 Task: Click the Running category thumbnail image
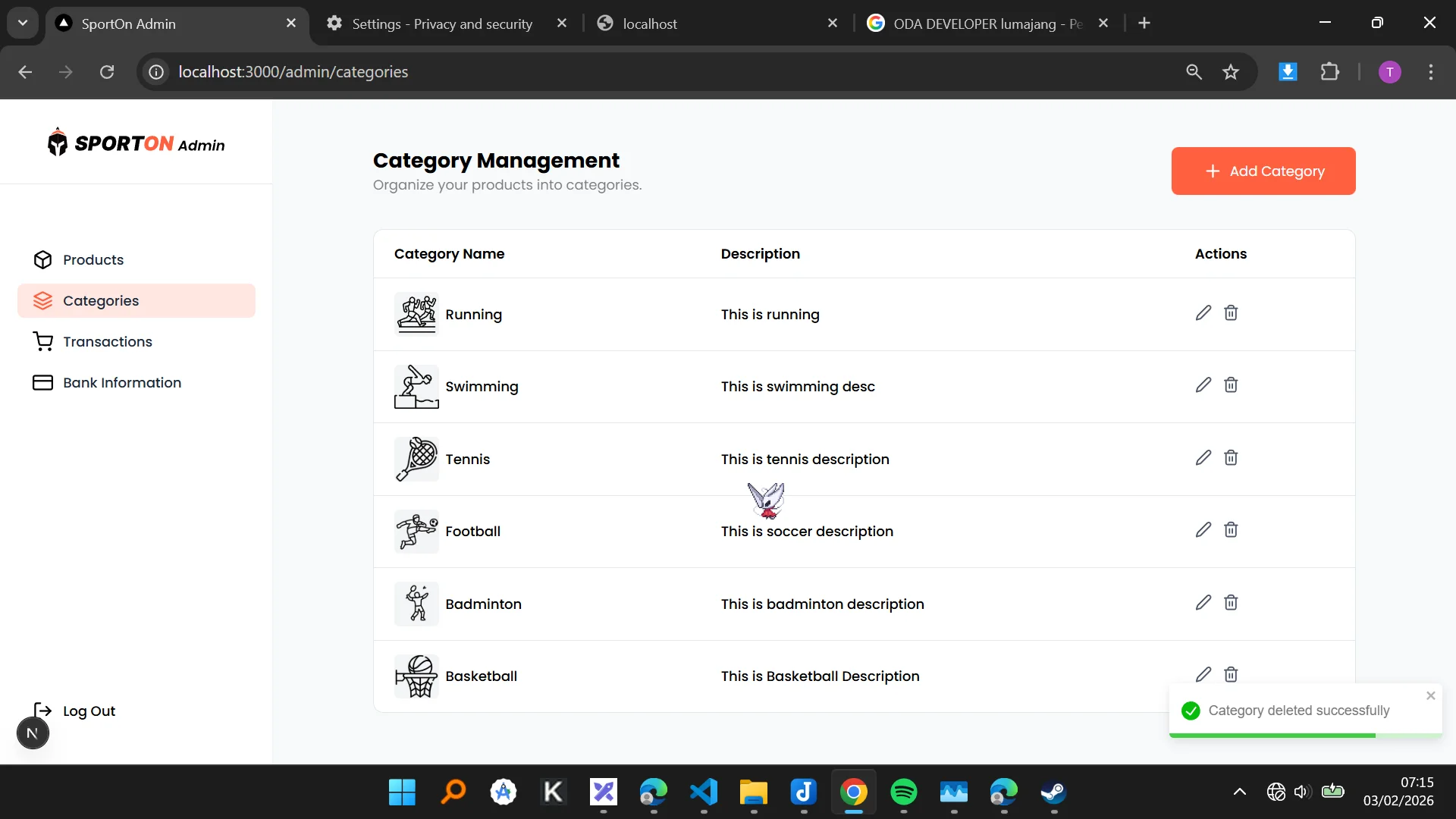[x=416, y=315]
